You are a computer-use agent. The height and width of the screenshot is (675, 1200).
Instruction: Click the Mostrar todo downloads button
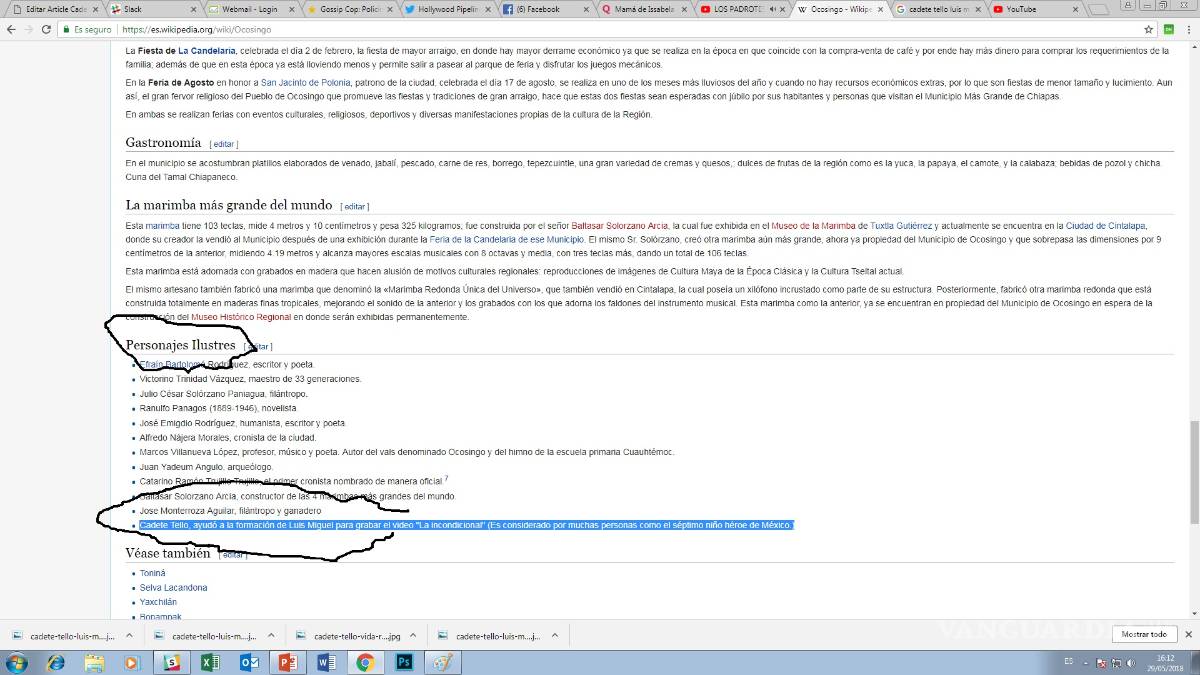coord(1144,634)
